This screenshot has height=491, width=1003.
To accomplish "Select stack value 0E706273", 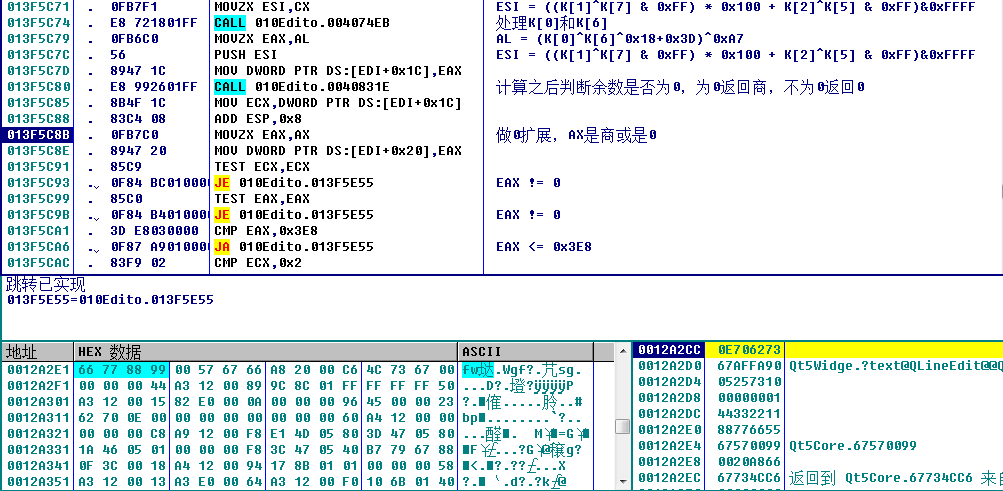I will (749, 350).
